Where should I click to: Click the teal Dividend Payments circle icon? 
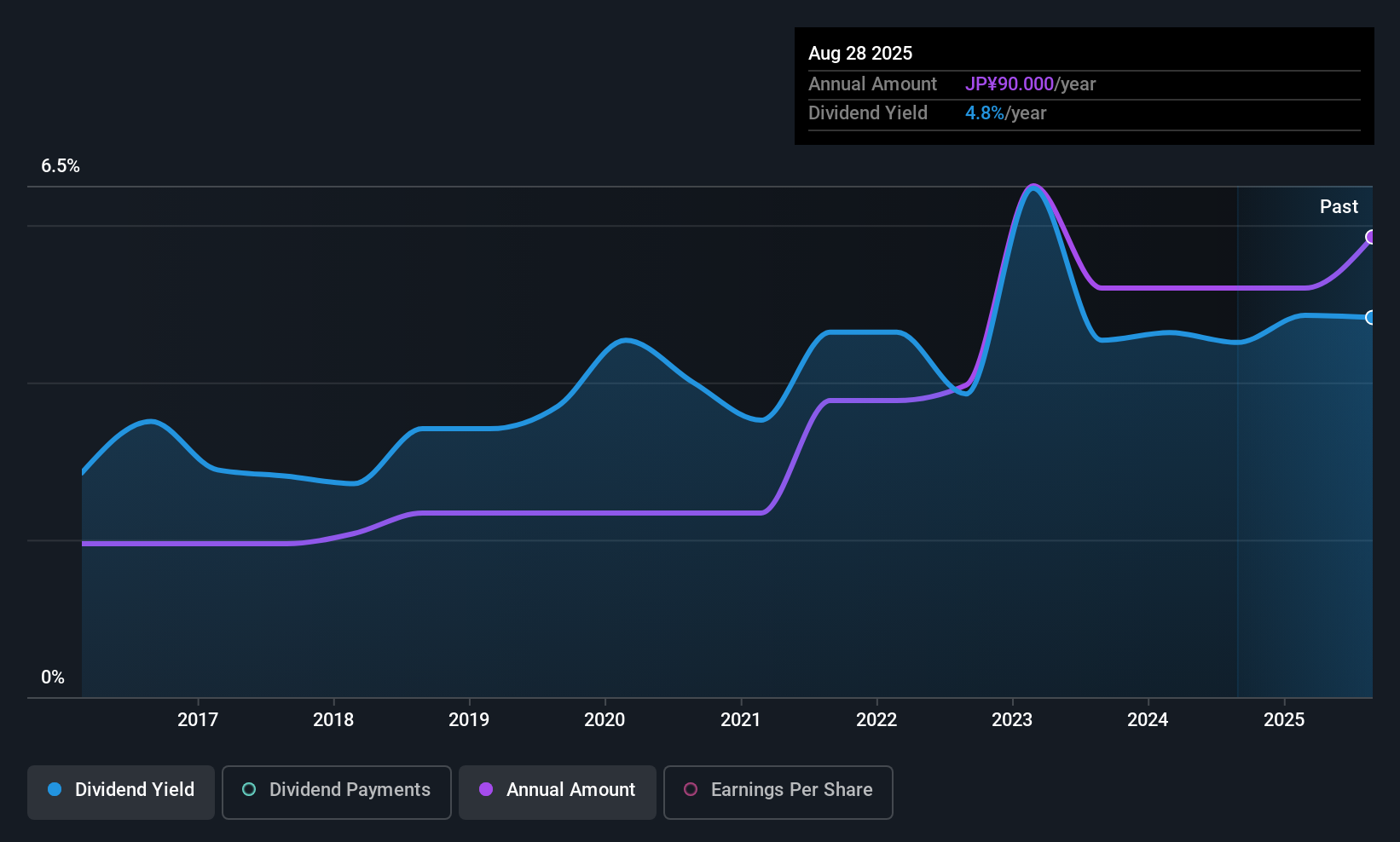coord(248,790)
